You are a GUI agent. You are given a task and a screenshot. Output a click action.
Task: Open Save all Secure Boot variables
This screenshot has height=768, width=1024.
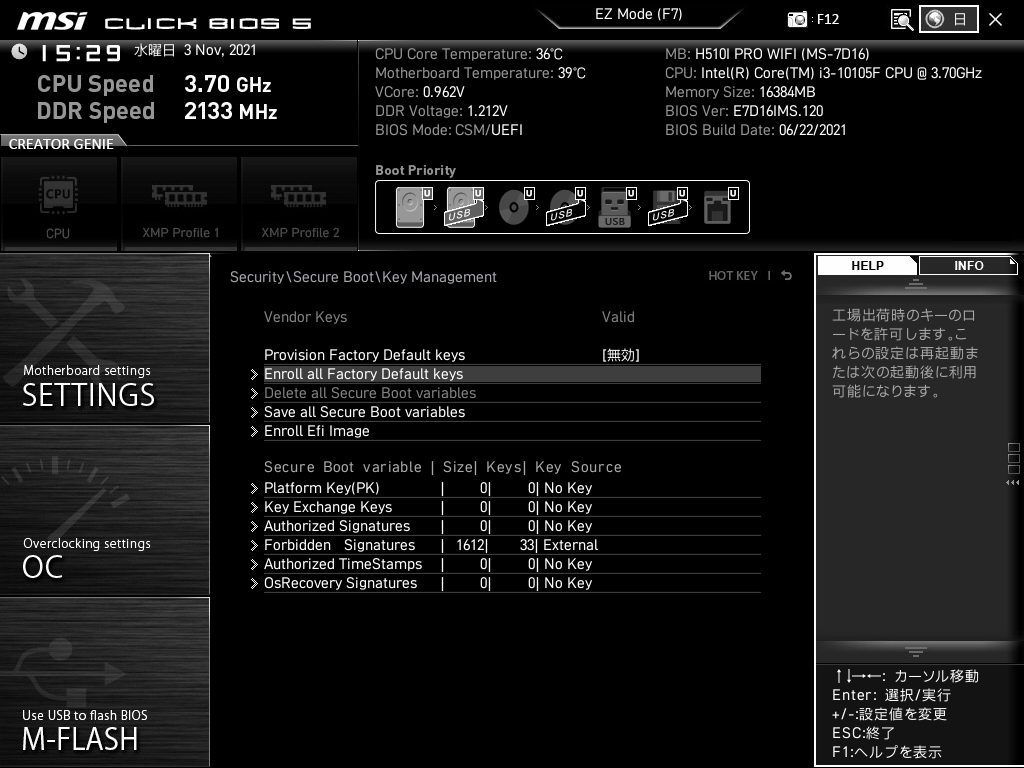point(364,412)
